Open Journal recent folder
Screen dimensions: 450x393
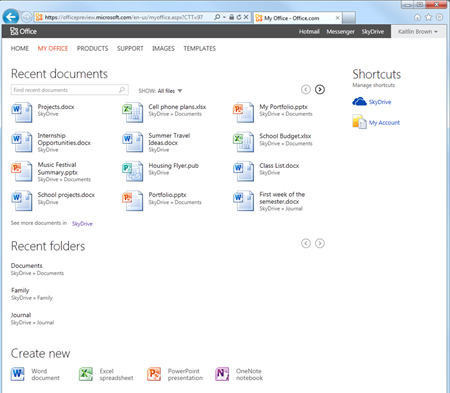(x=21, y=315)
